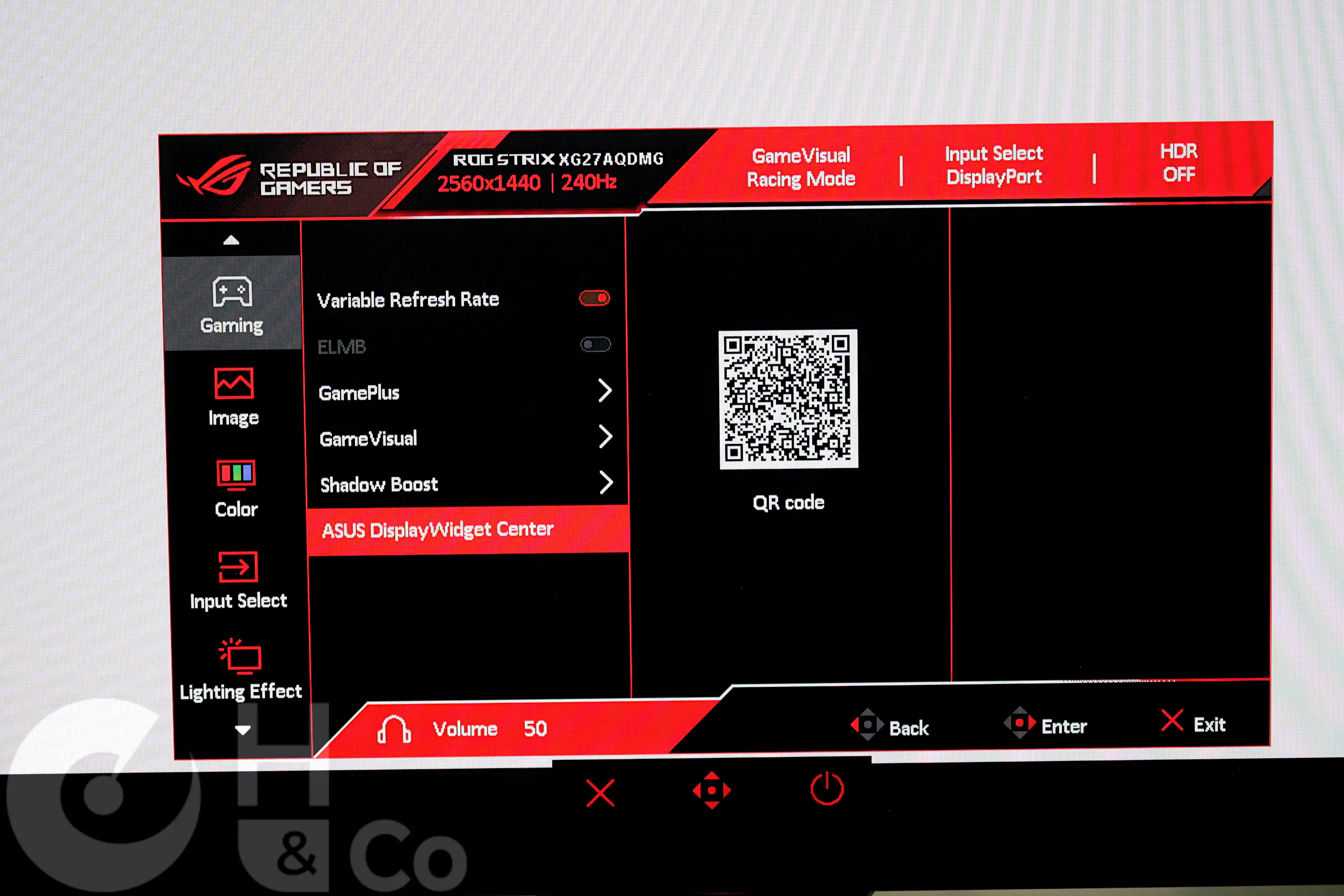Select the Input Select menu label
The image size is (1344, 896).
[x=238, y=601]
